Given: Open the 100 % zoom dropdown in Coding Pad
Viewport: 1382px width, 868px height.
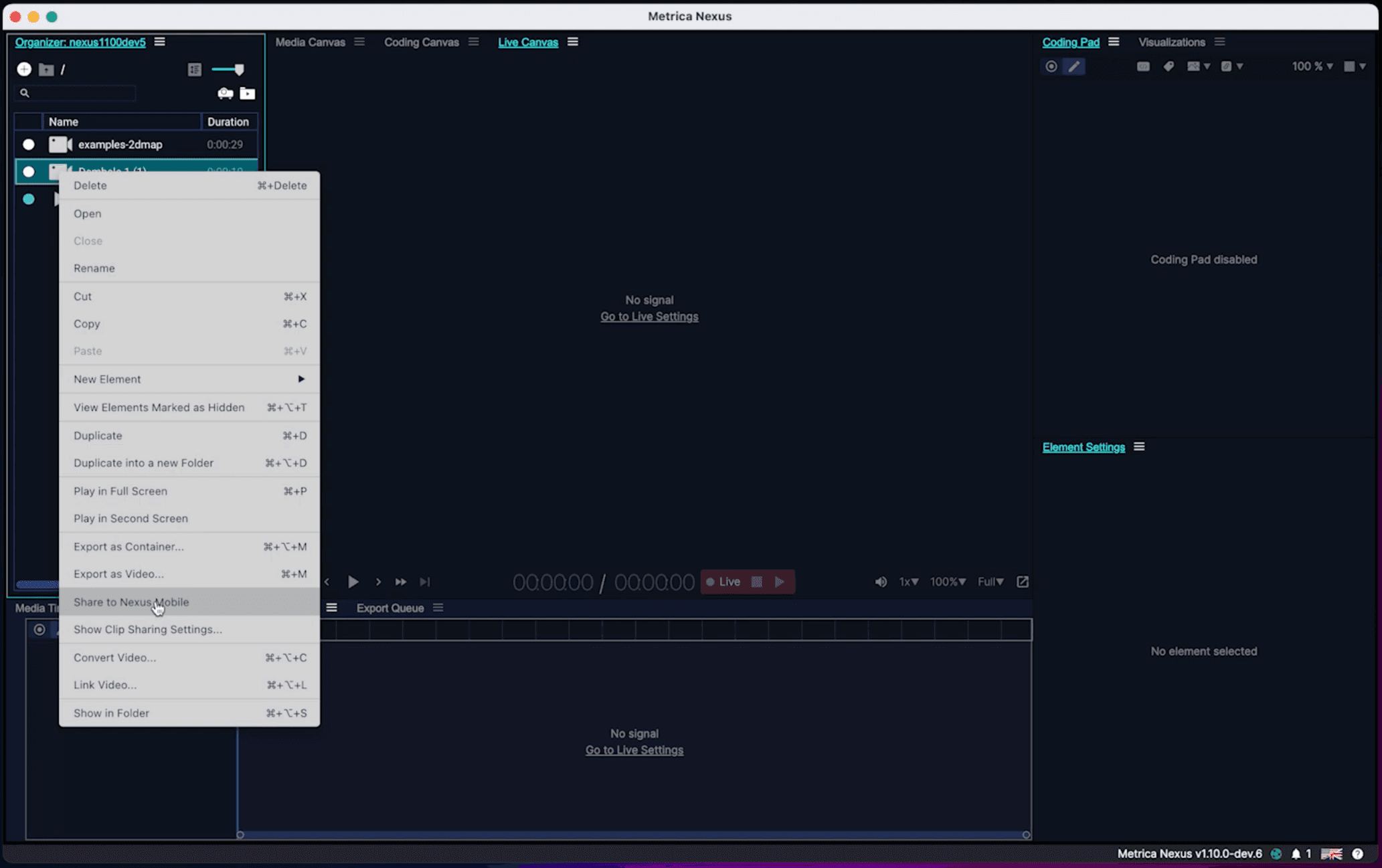Looking at the screenshot, I should tap(1312, 66).
